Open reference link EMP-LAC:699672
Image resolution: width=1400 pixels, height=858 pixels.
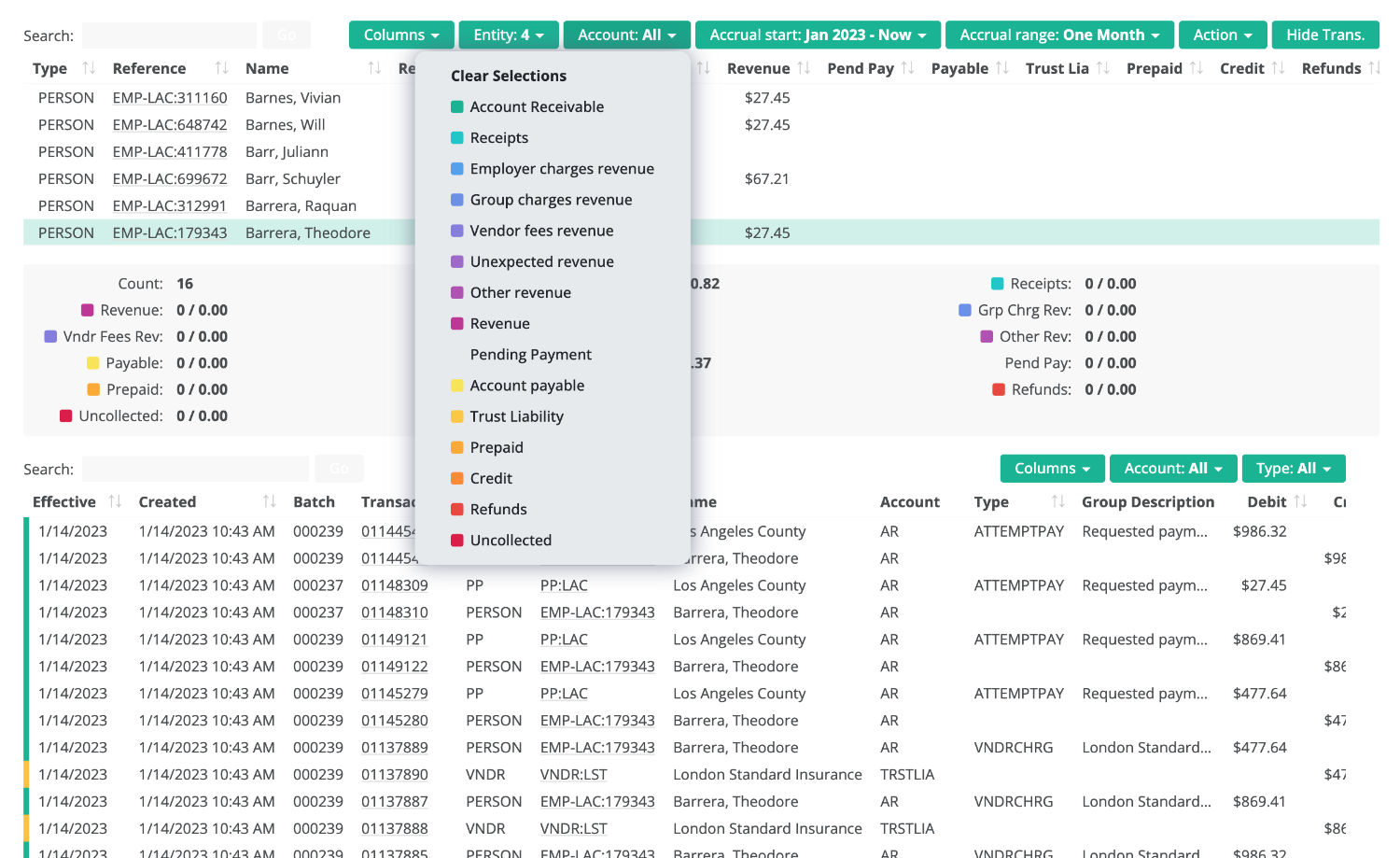[x=170, y=178]
